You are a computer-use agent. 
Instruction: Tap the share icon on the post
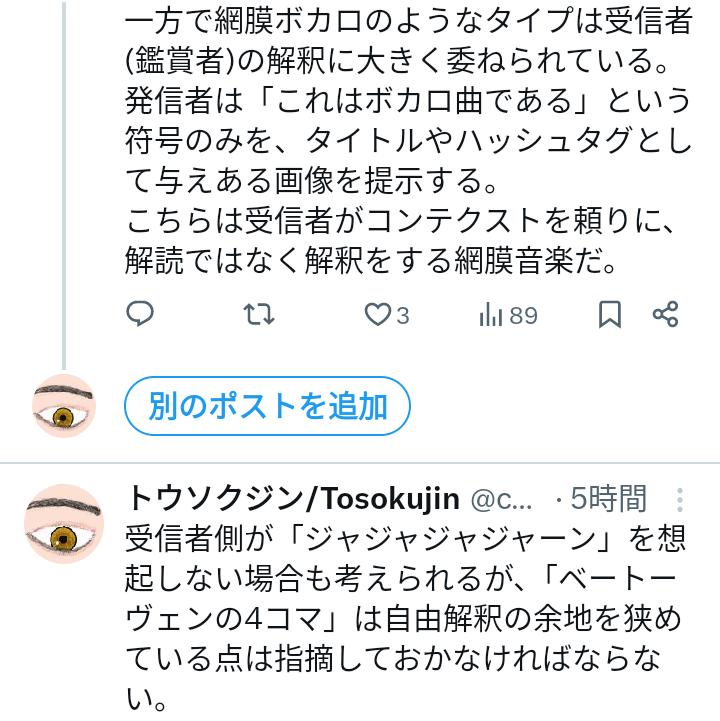(666, 315)
